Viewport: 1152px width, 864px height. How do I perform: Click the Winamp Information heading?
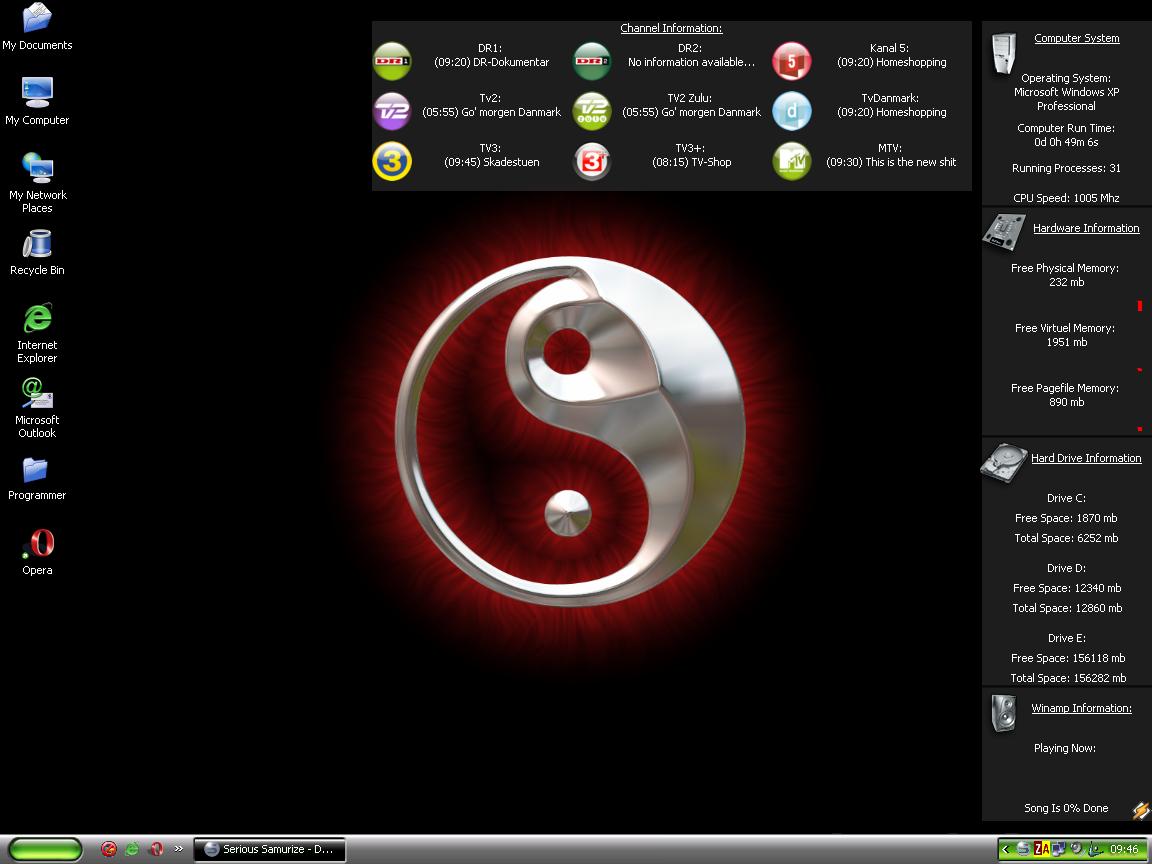[1081, 708]
